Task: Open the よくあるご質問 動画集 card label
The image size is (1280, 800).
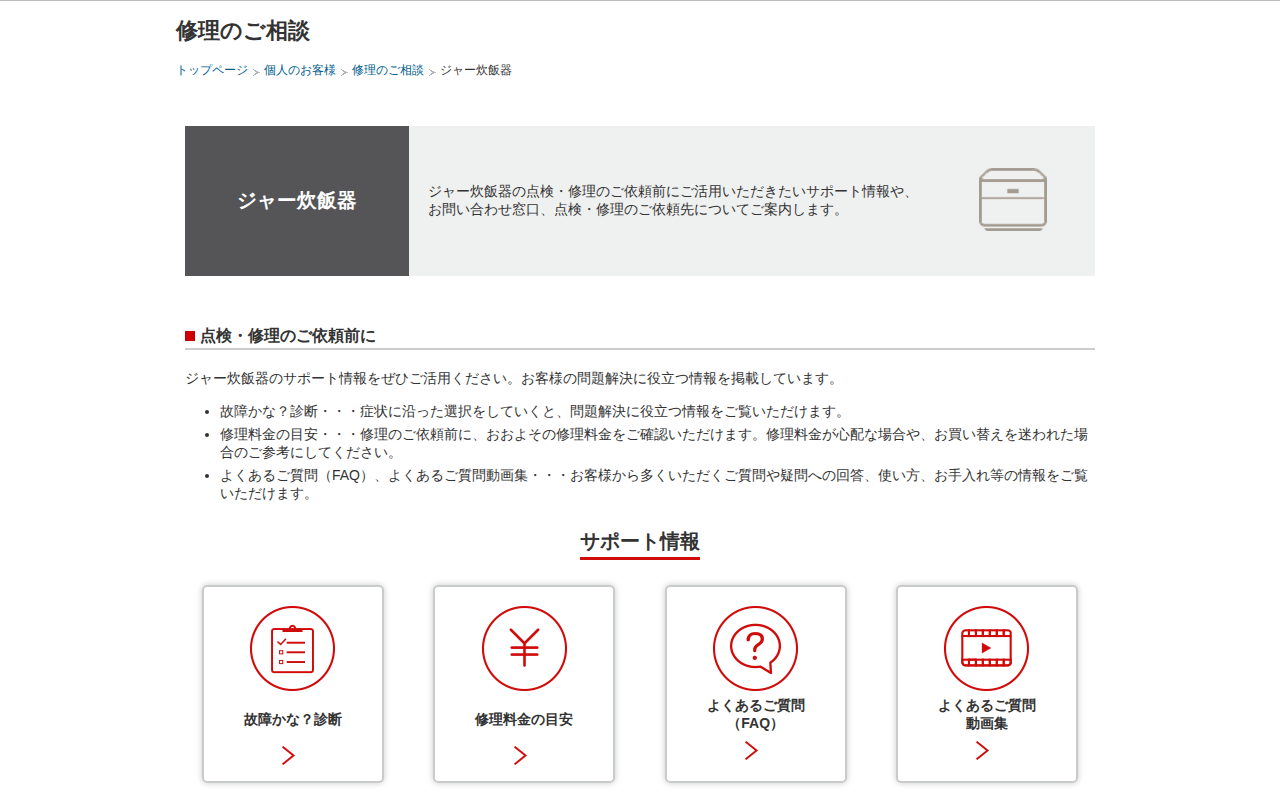Action: (987, 714)
